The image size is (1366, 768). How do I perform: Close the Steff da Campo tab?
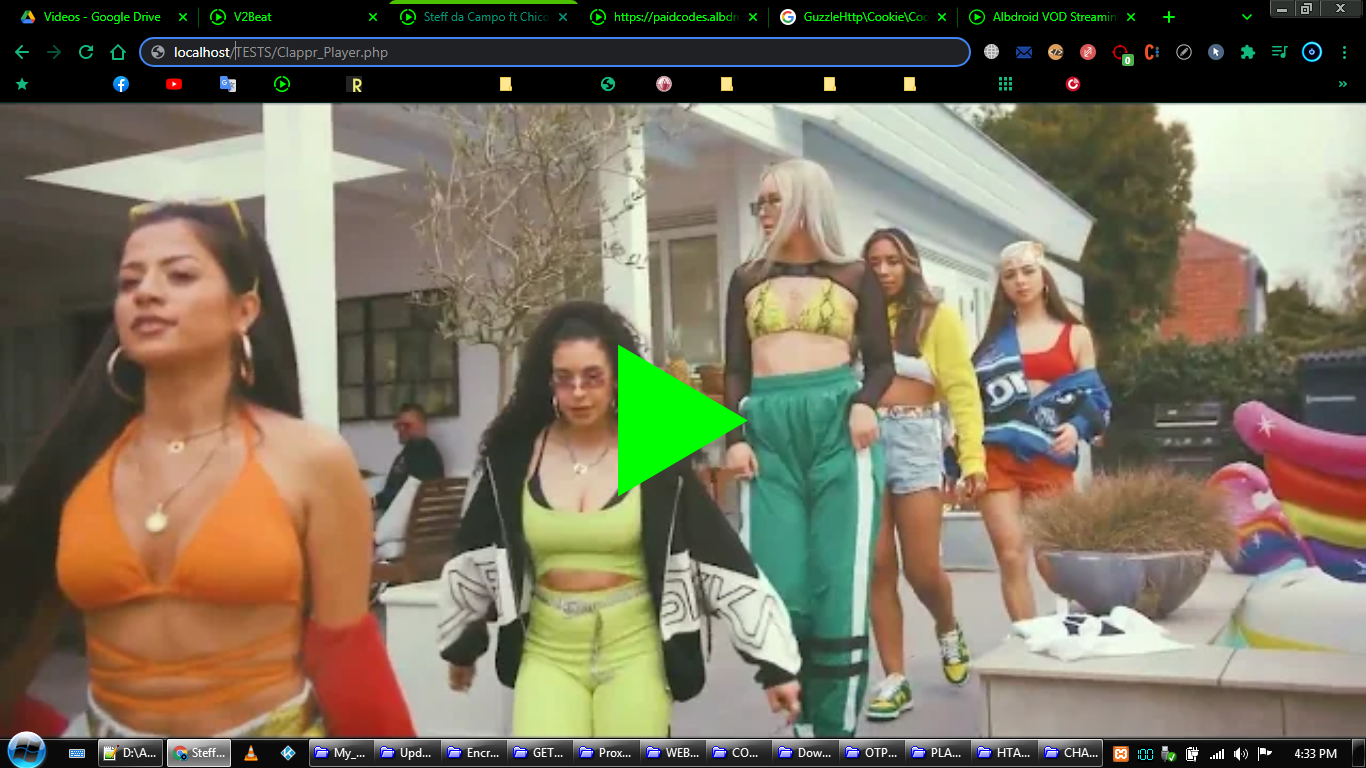click(563, 17)
